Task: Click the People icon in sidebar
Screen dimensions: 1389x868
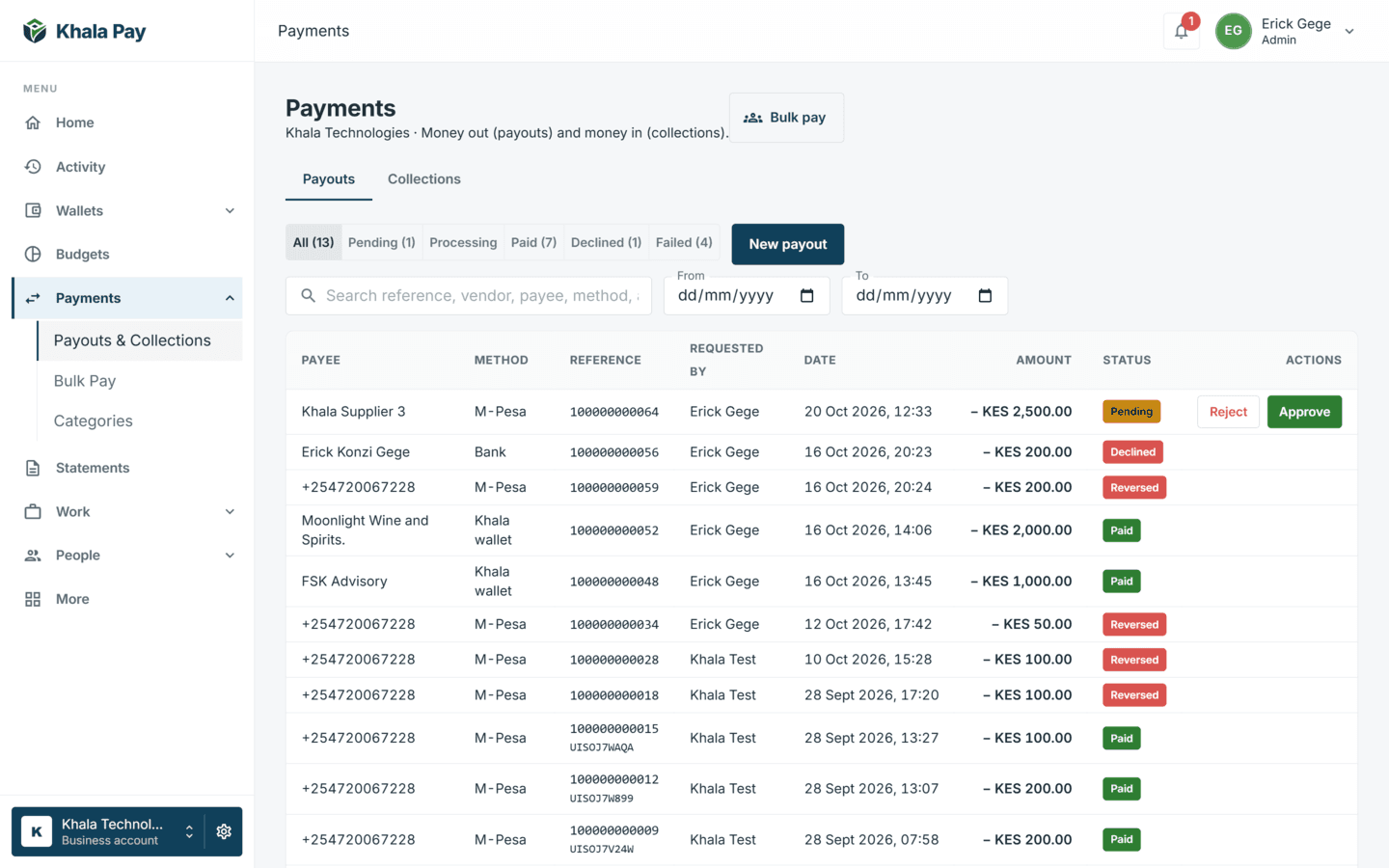Action: (33, 555)
